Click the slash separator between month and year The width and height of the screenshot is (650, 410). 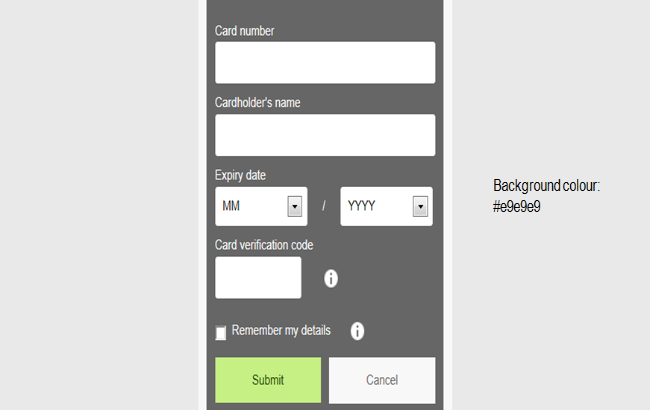coord(324,206)
